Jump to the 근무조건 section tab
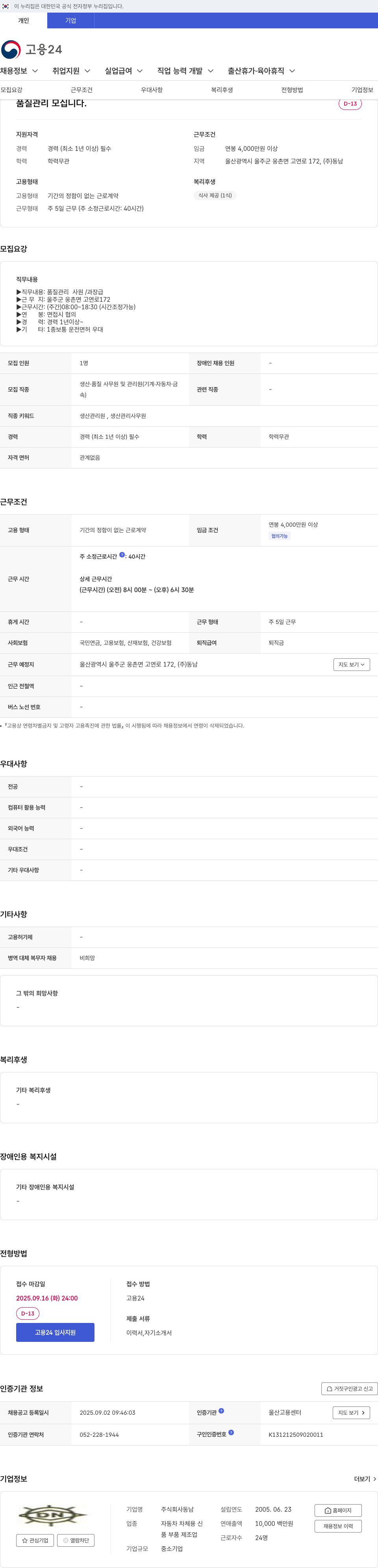This screenshot has height=1568, width=378. tap(82, 90)
